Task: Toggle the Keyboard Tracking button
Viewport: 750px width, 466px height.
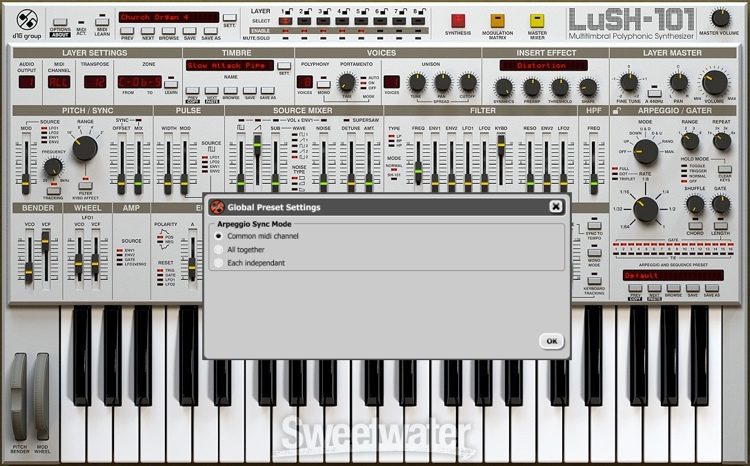Action: point(594,280)
